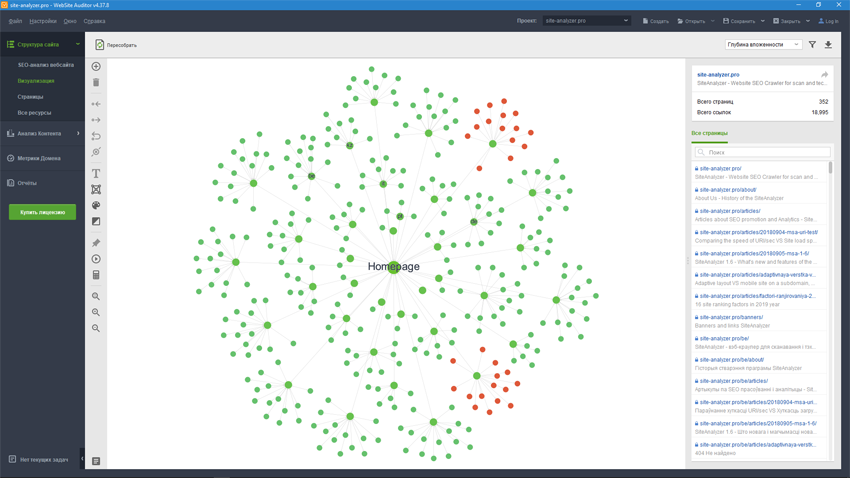Screen dimensions: 850x478
Task: Open the Справка menu
Action: pos(94,21)
